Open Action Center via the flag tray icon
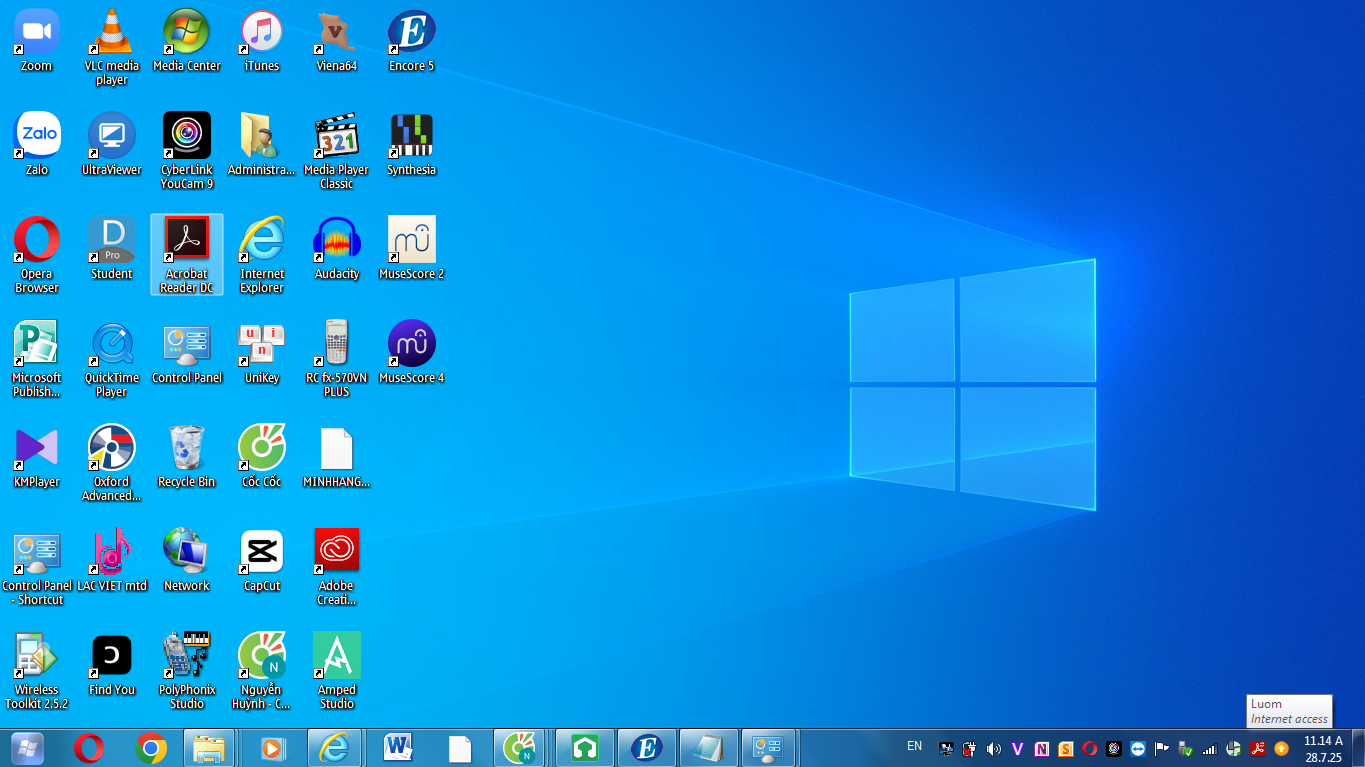 pos(1161,748)
